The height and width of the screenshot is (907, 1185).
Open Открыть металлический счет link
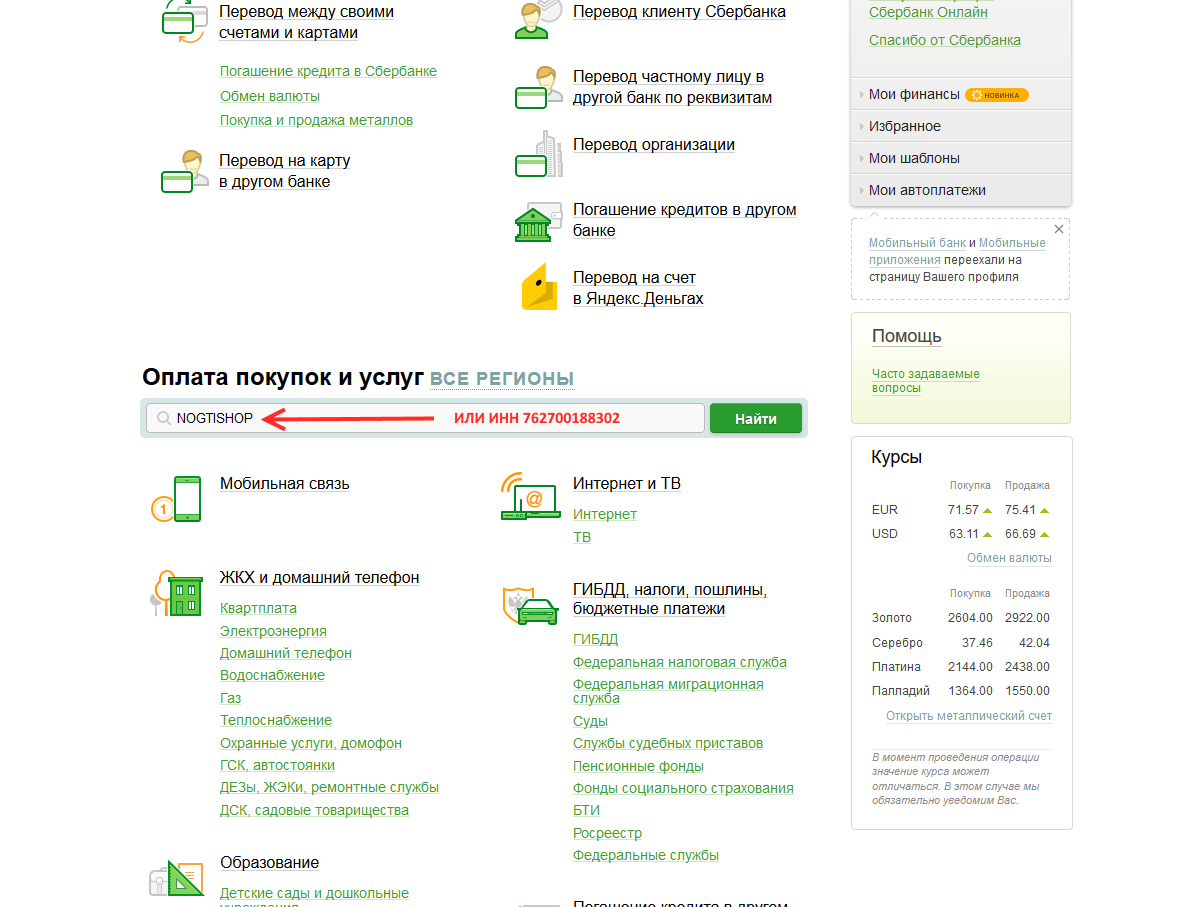[969, 716]
